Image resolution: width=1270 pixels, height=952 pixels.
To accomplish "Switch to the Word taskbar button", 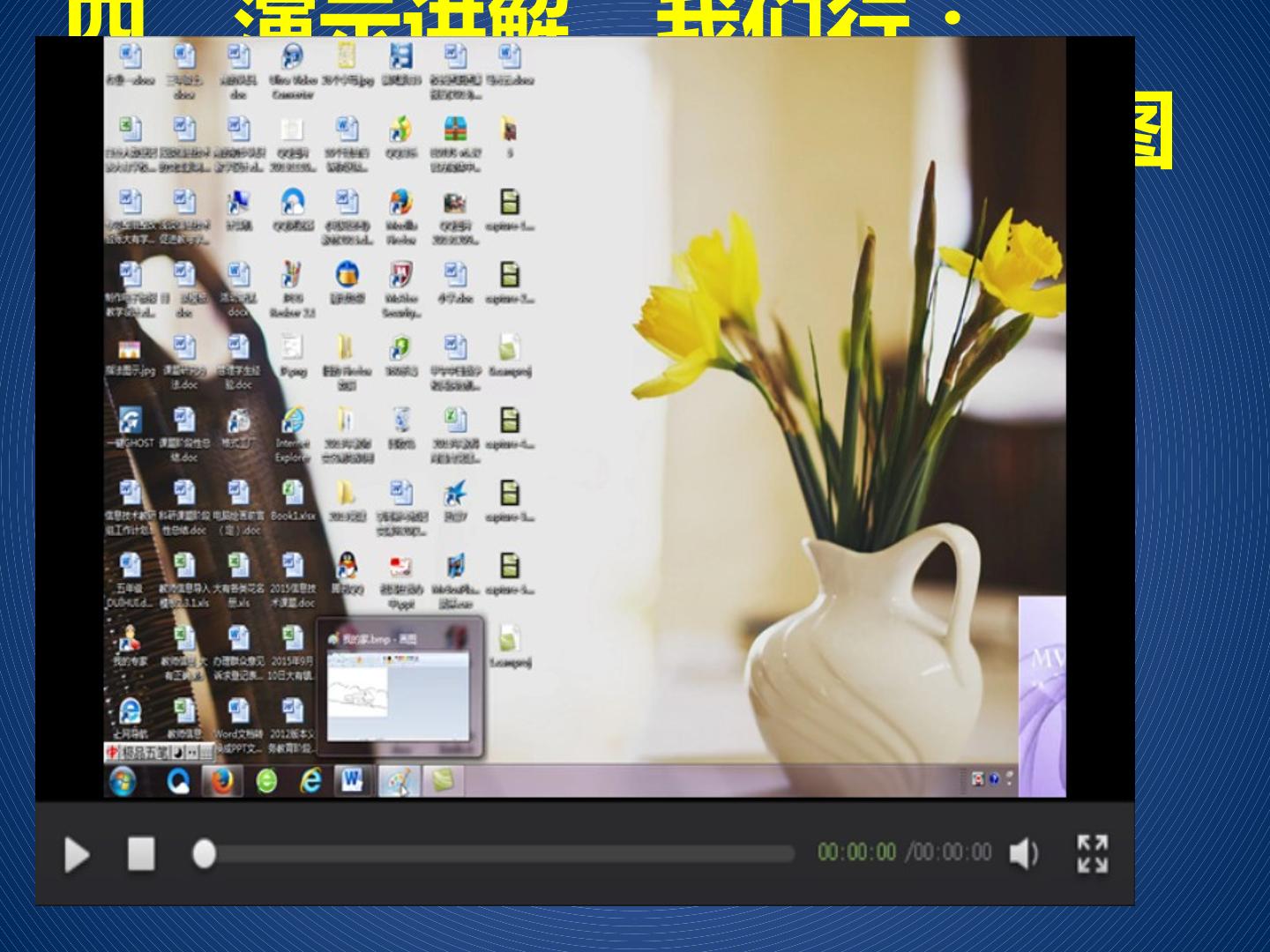I will (354, 780).
